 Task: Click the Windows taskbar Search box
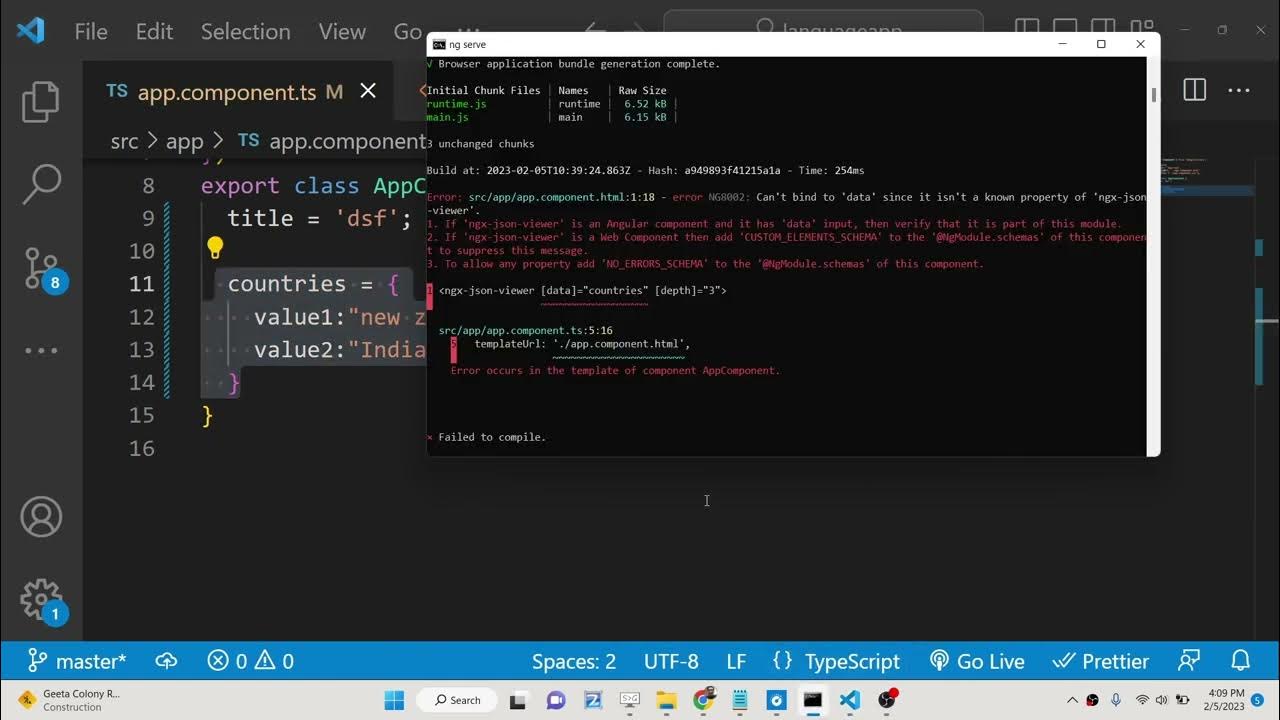coord(458,700)
